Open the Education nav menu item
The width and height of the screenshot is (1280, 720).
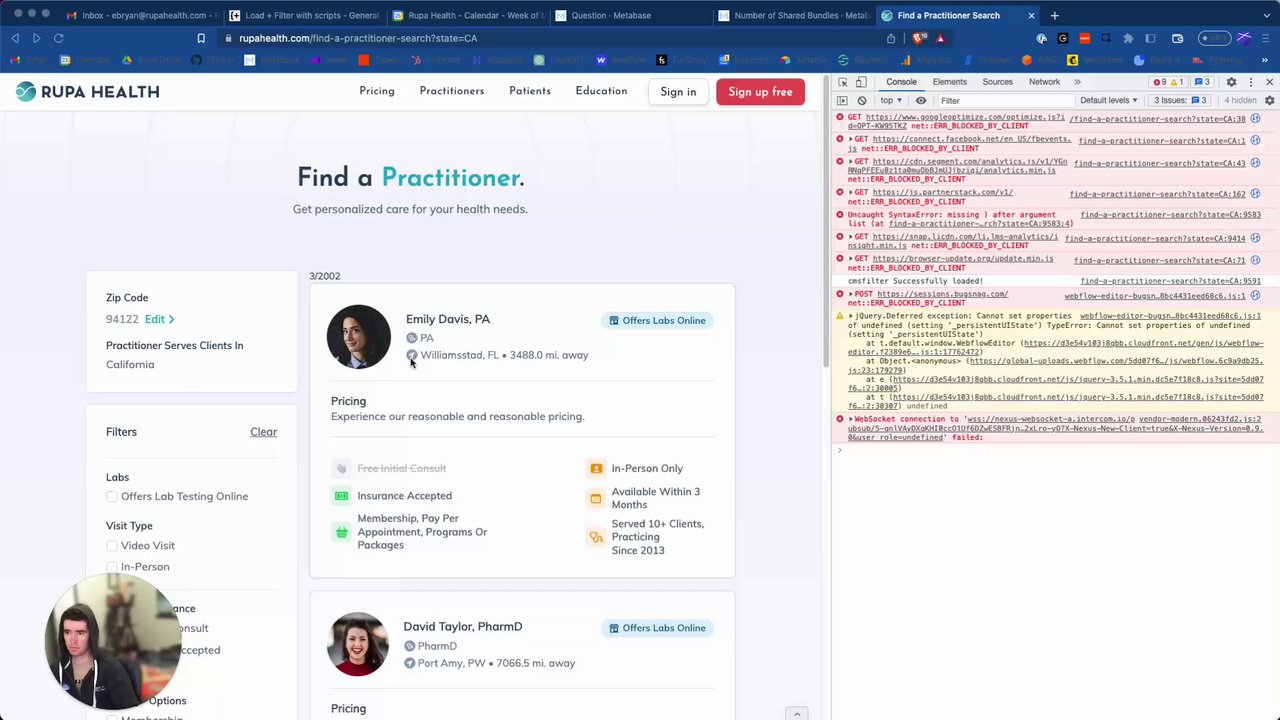tap(601, 91)
